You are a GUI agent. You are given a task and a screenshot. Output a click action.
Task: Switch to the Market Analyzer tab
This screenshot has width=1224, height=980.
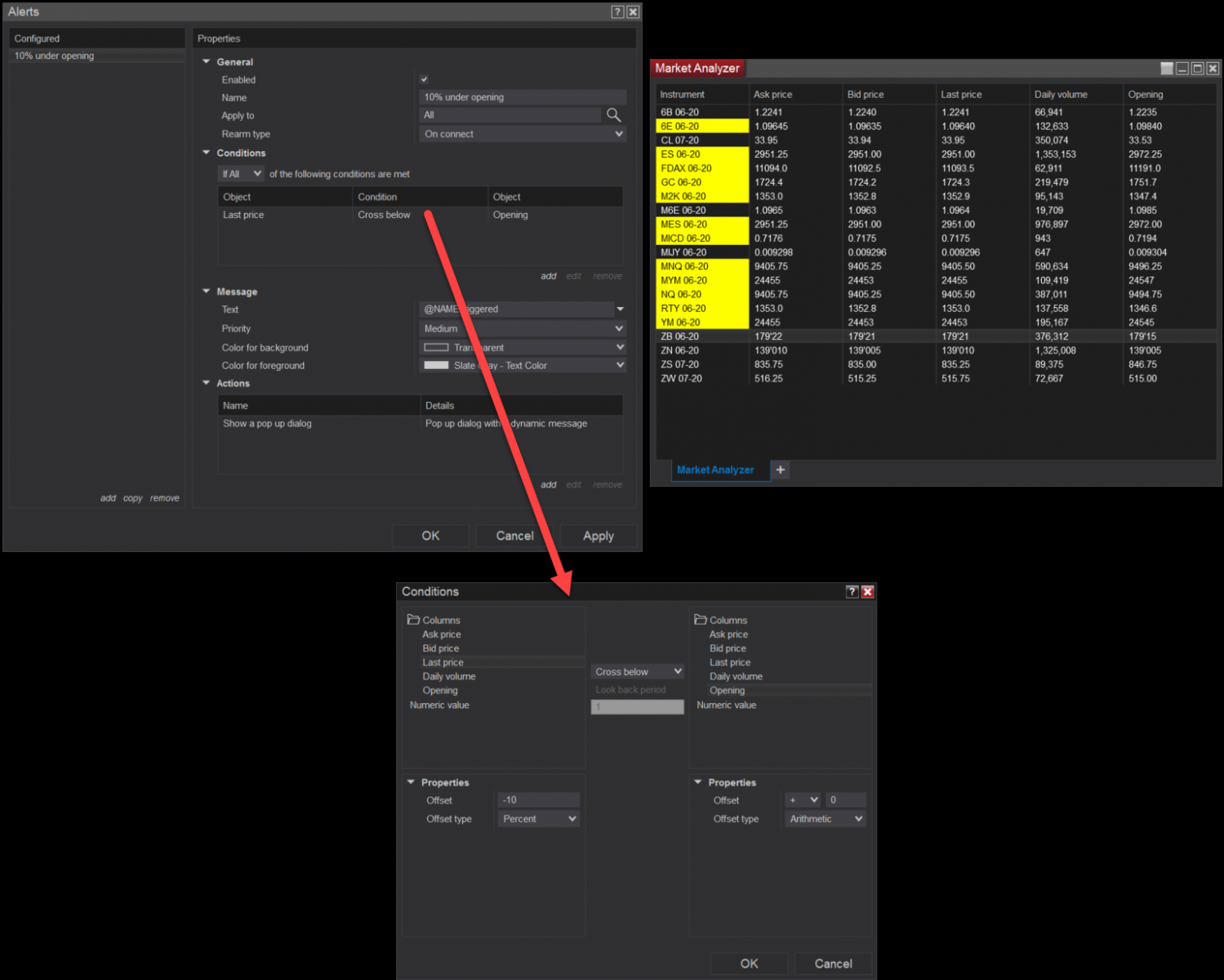[x=721, y=470]
